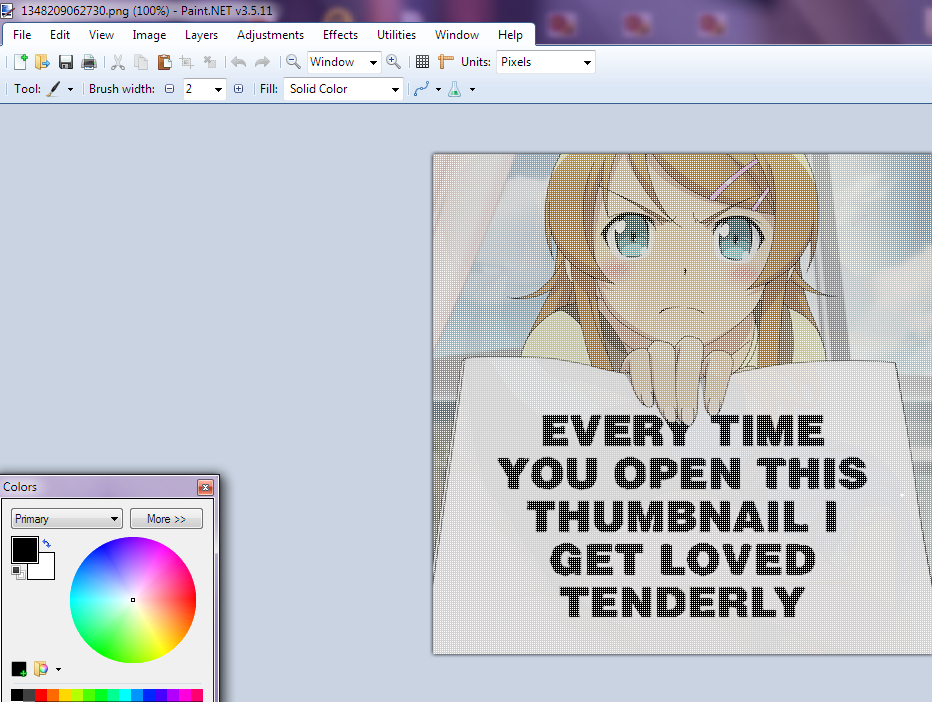Screen dimensions: 932x702
Task: Click the Paint.NET title bar app icon
Action: point(7,10)
